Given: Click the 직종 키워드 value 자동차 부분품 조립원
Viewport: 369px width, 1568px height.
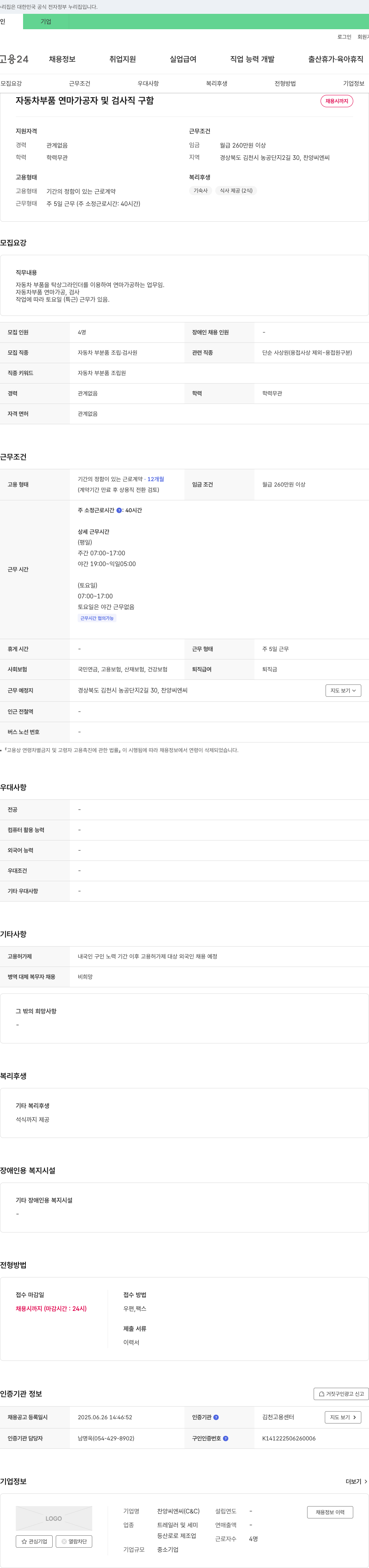Looking at the screenshot, I should pos(102,372).
